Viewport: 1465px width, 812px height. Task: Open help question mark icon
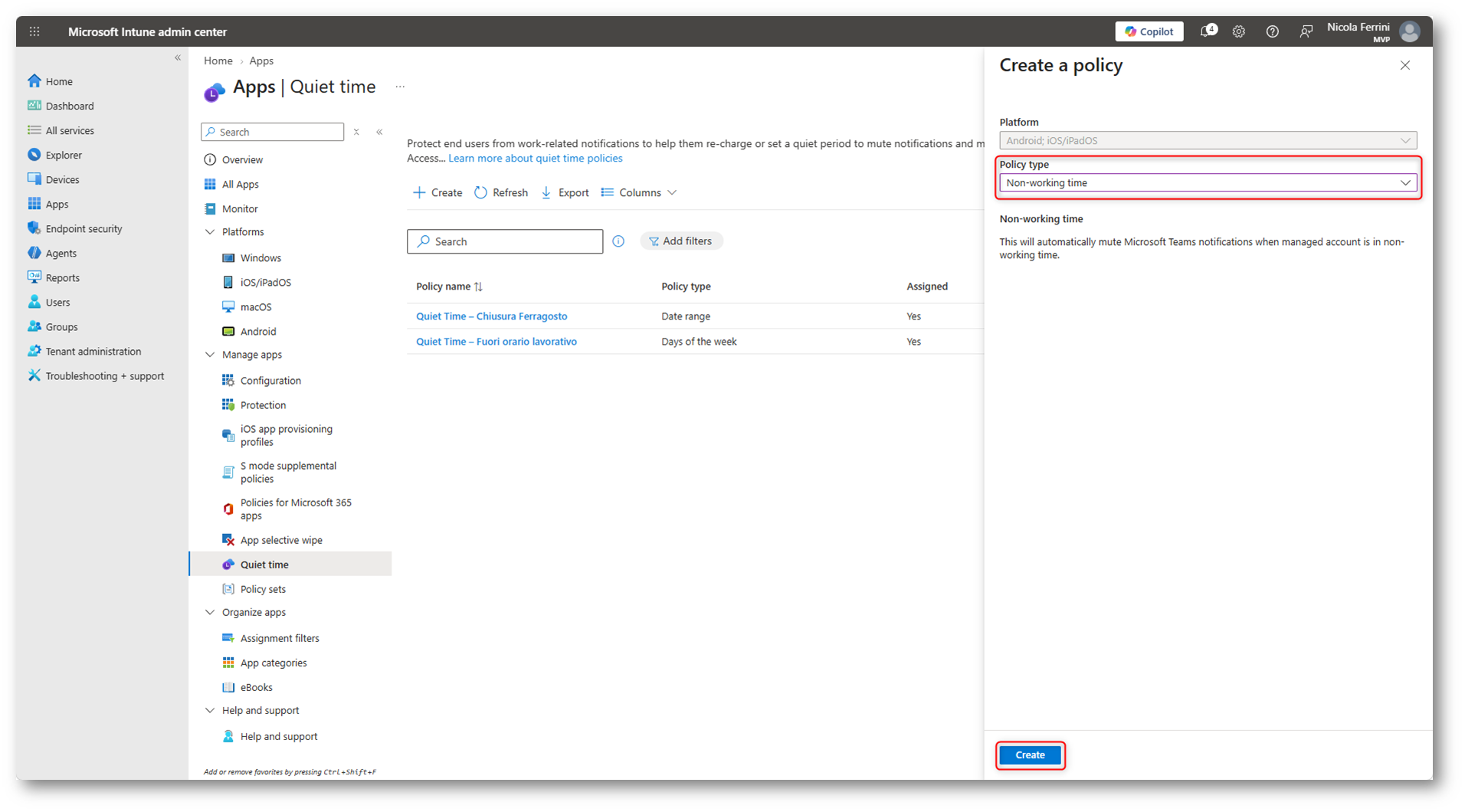tap(1273, 31)
